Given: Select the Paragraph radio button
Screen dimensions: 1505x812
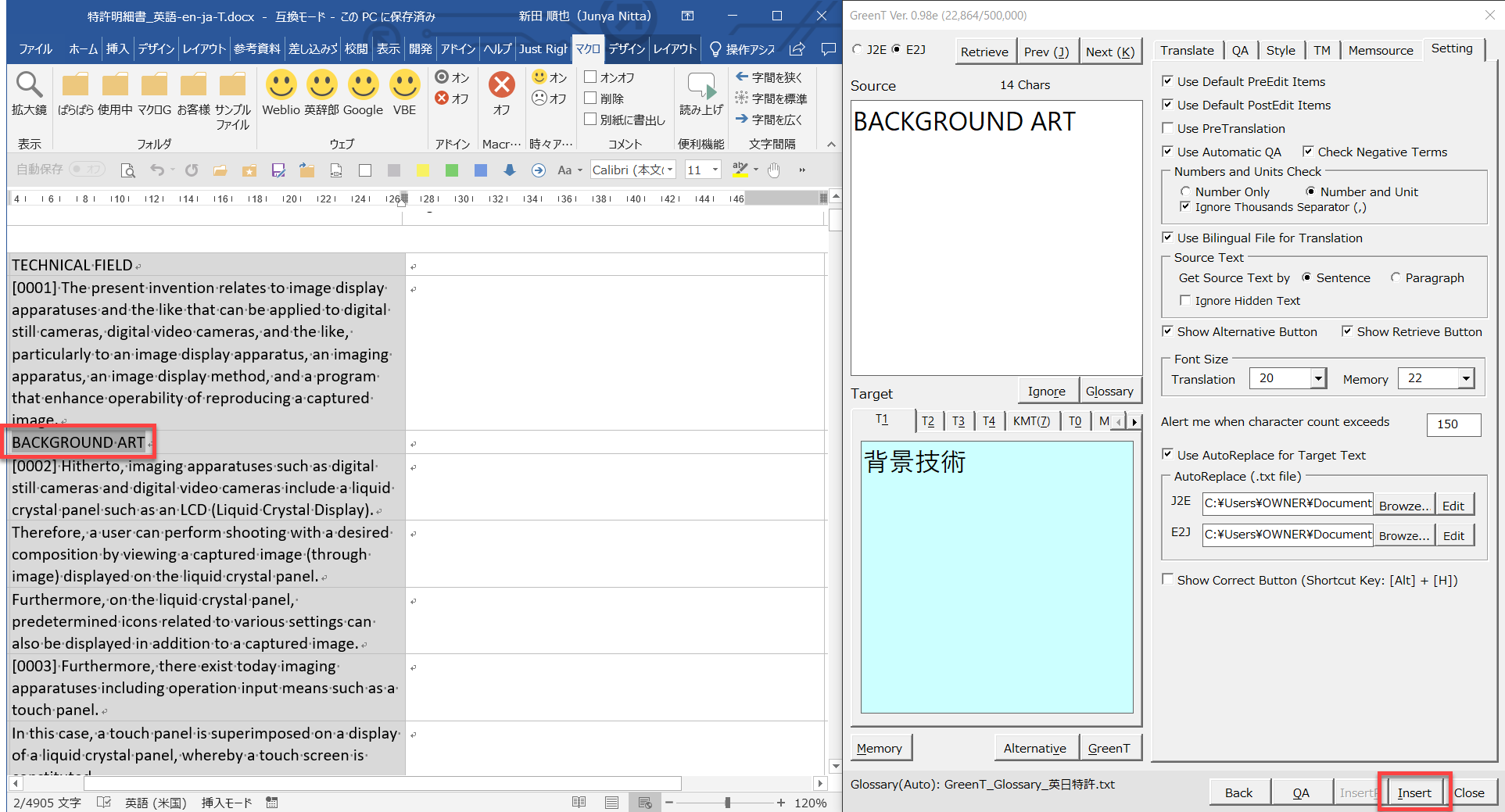Looking at the screenshot, I should click(1396, 277).
